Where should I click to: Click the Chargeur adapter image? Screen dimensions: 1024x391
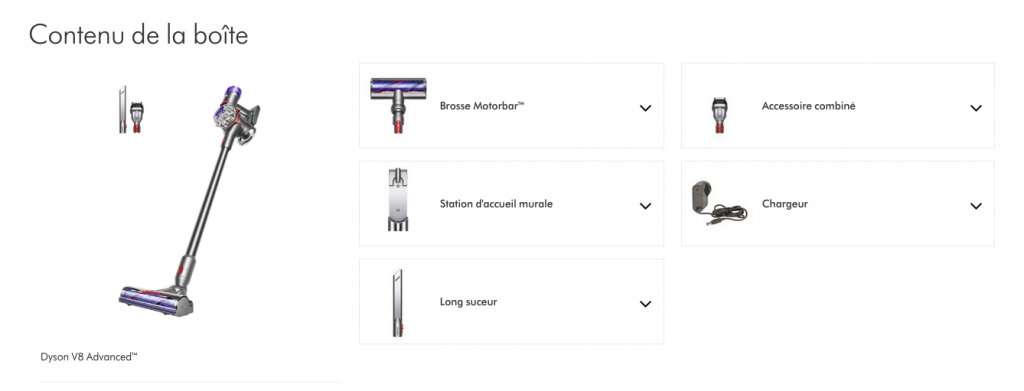[x=719, y=204]
